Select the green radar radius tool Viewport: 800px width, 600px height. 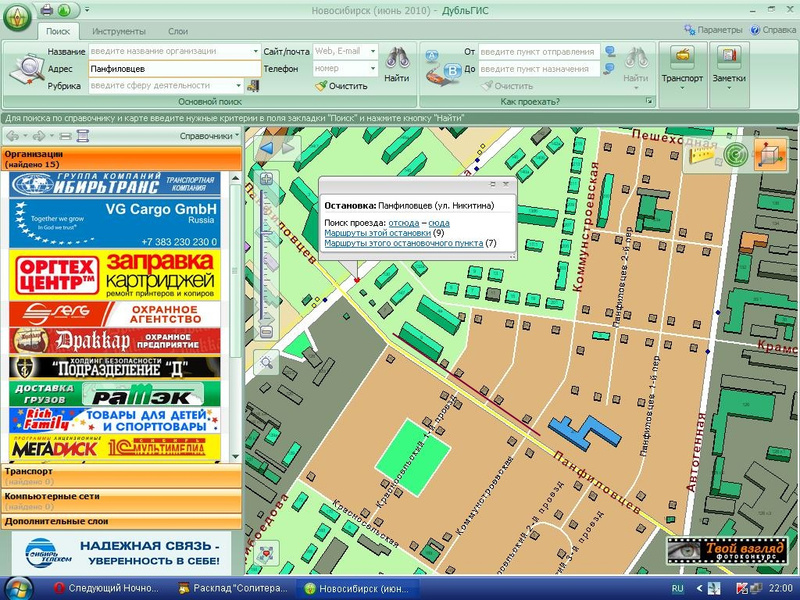pos(735,154)
